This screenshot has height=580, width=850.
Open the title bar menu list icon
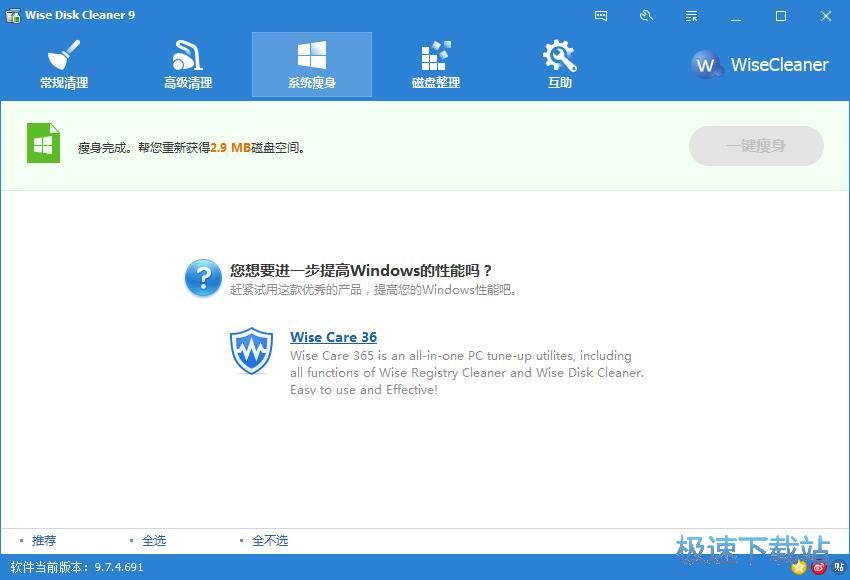691,16
